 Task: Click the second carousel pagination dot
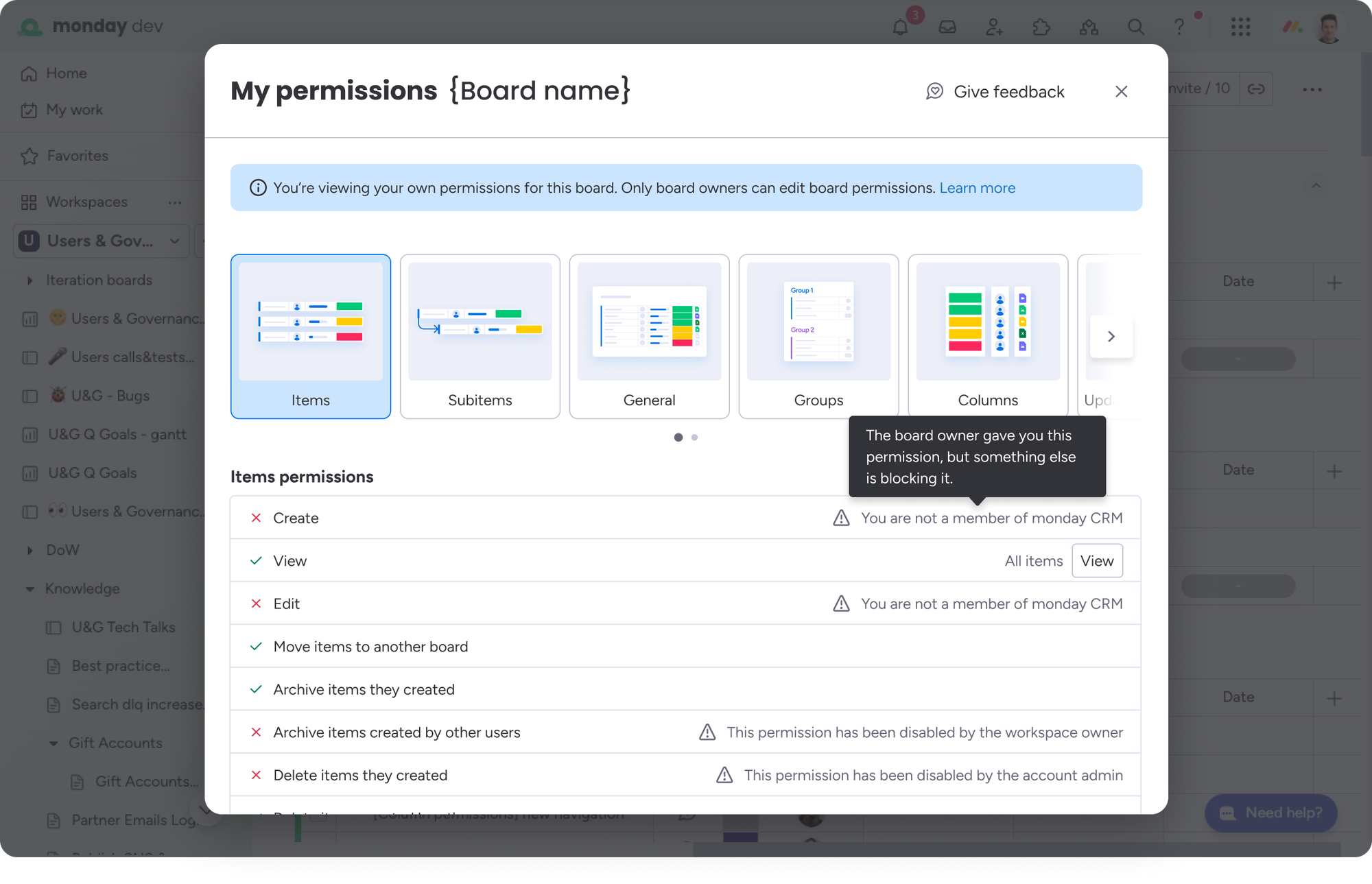pyautogui.click(x=694, y=438)
